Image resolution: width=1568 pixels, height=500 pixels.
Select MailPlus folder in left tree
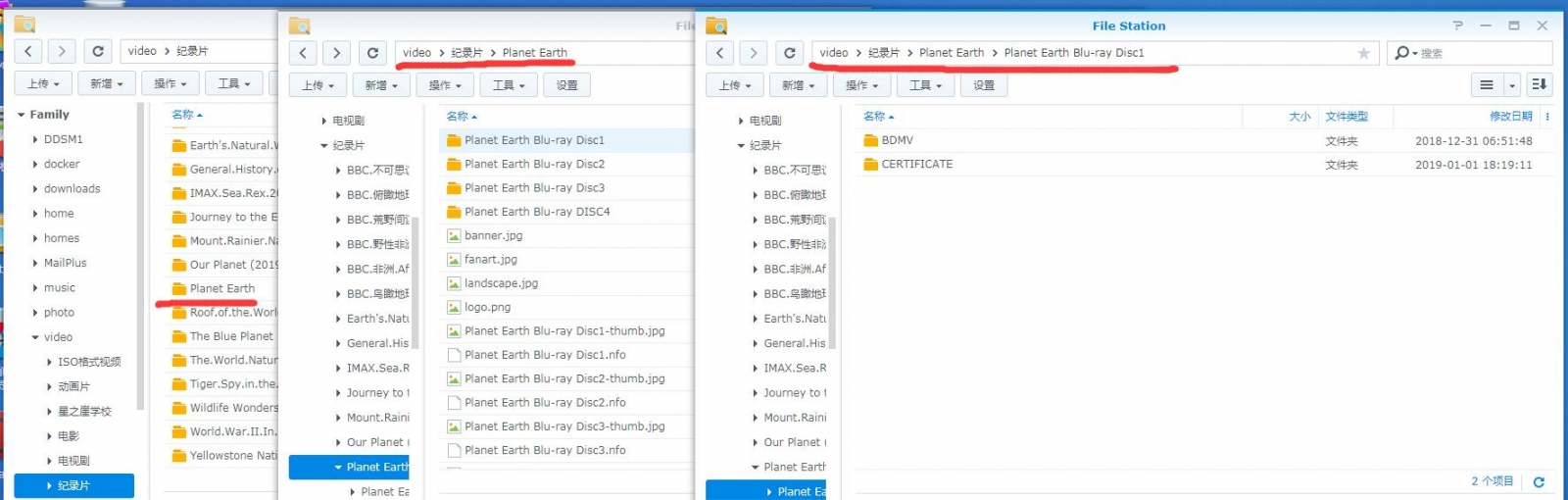(65, 263)
